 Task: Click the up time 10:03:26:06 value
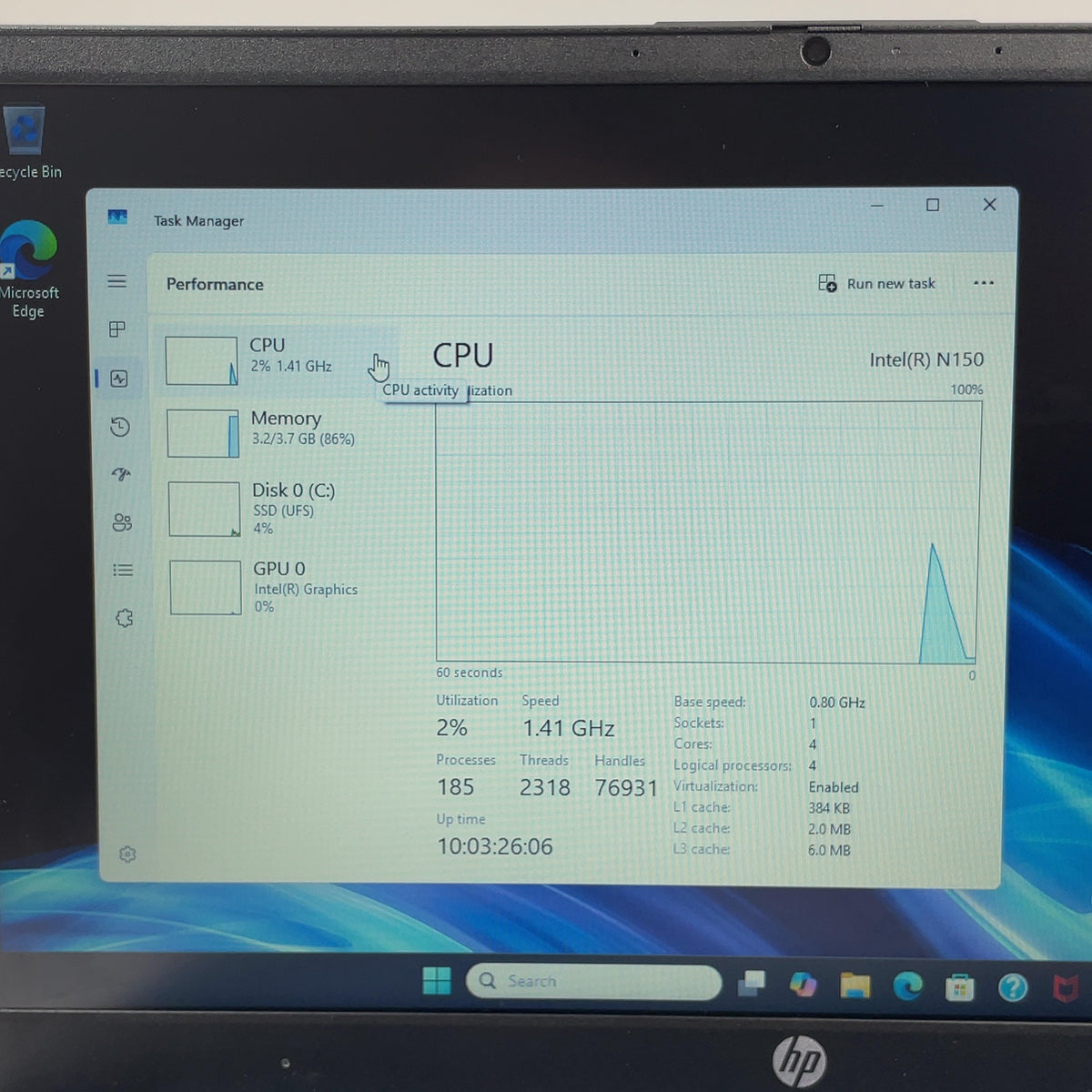point(495,846)
